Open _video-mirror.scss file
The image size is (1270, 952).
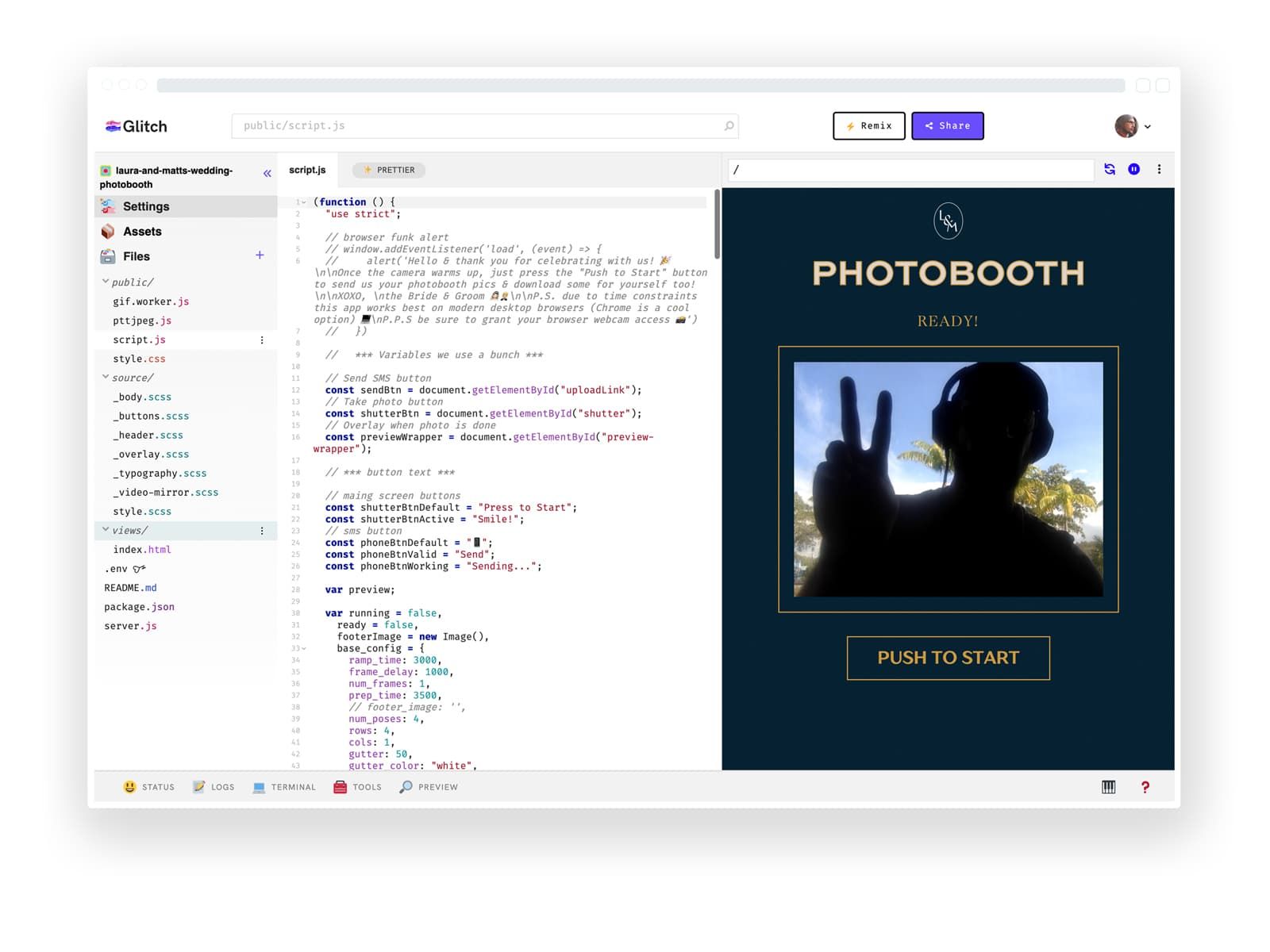pos(165,492)
